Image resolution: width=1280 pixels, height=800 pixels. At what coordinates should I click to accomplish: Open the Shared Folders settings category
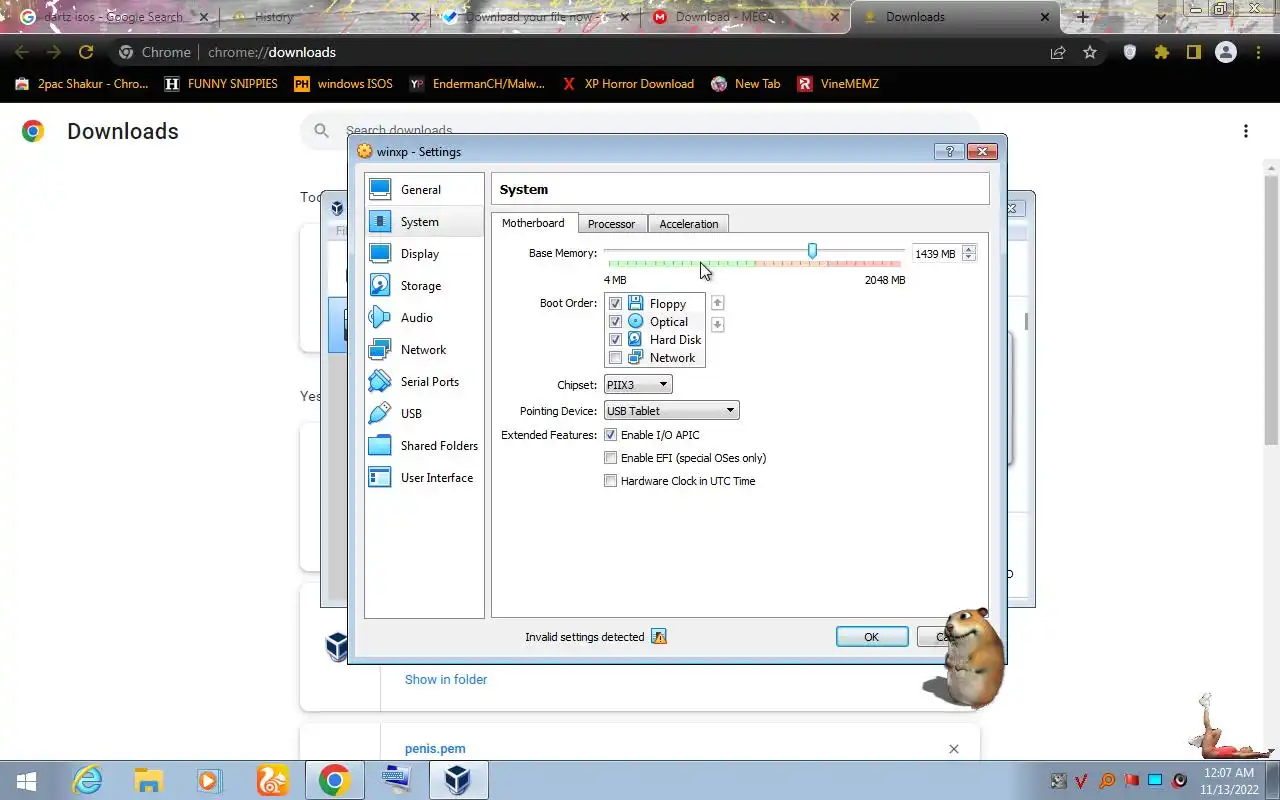pos(424,446)
